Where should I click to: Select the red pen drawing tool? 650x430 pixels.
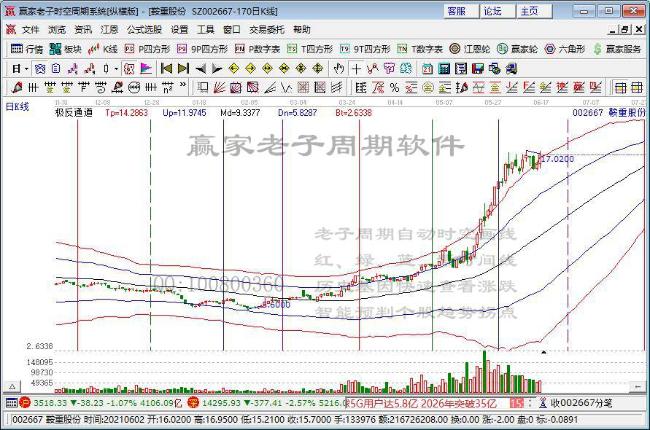coord(17,87)
